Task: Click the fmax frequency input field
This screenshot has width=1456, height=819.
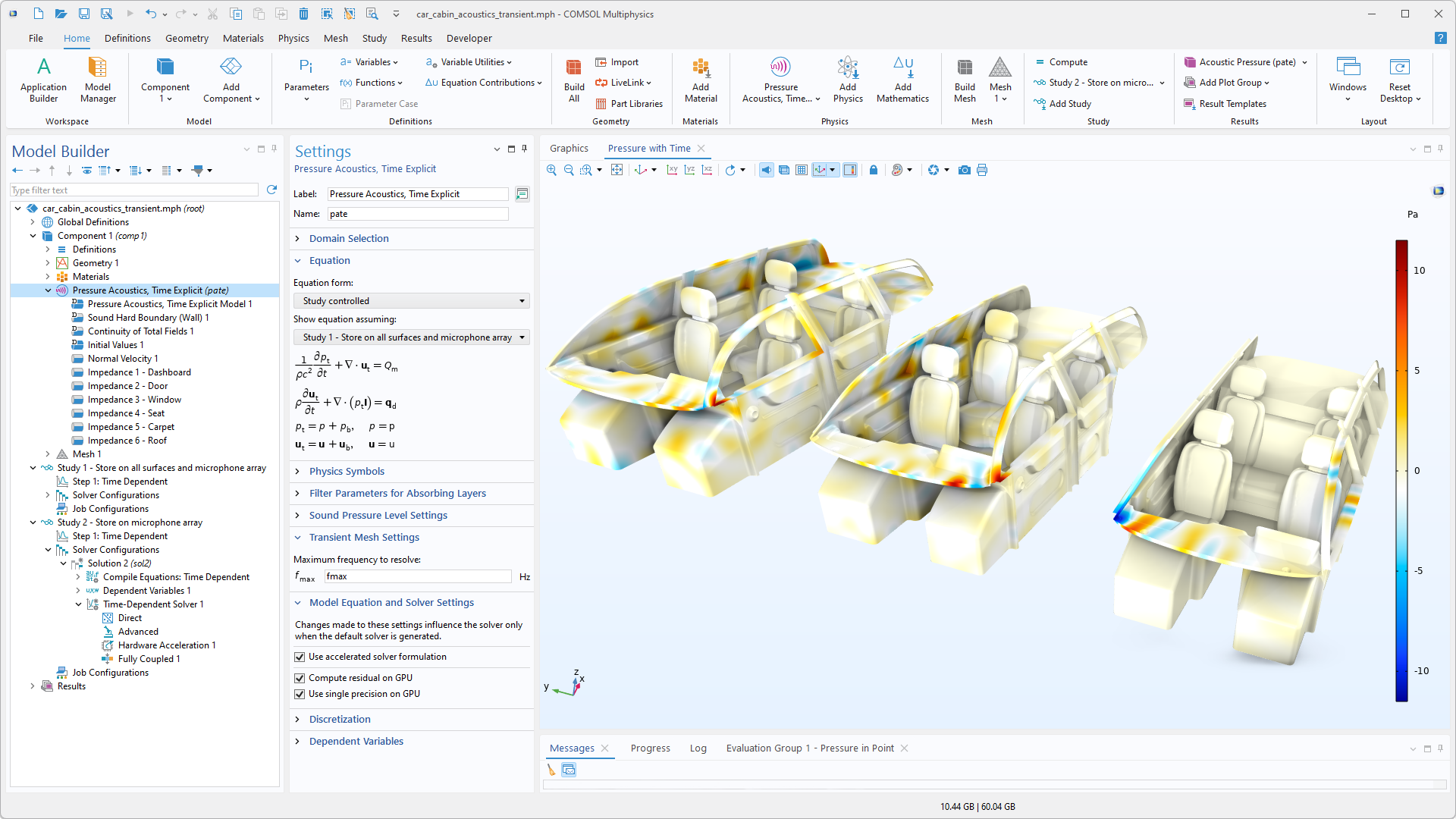Action: click(418, 576)
